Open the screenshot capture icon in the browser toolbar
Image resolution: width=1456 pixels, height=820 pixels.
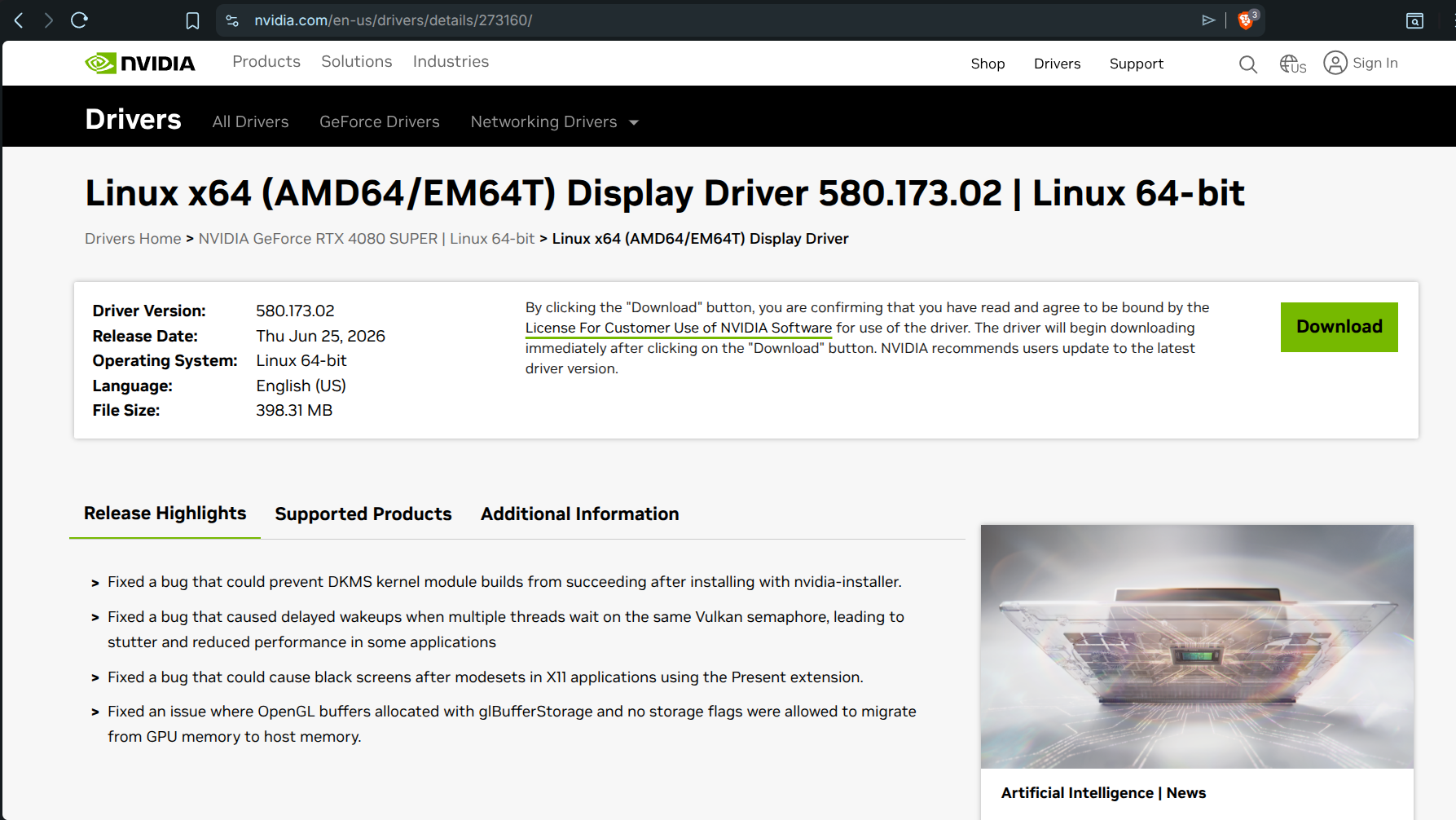tap(1415, 20)
